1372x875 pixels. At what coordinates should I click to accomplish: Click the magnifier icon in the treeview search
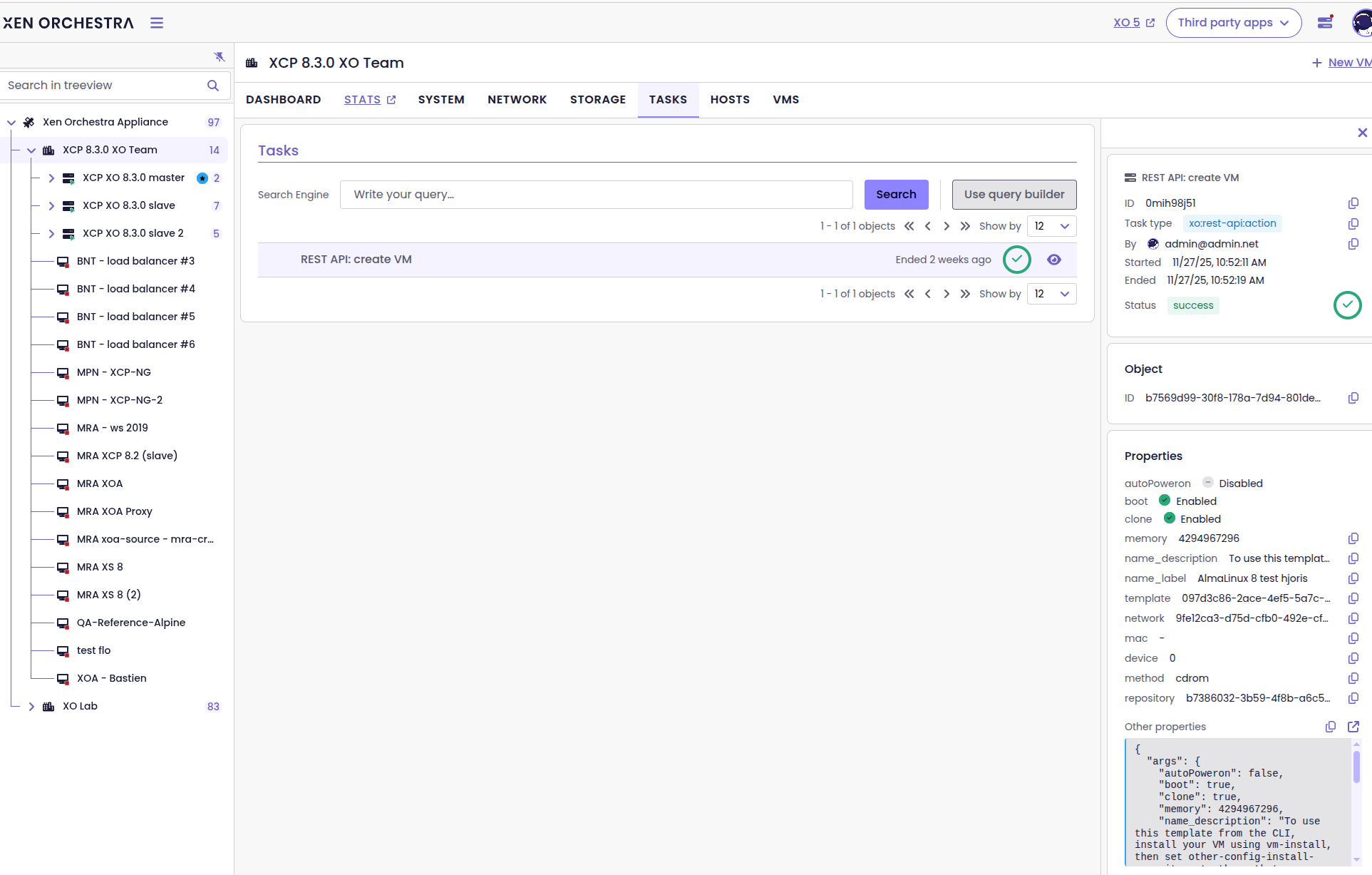(212, 86)
